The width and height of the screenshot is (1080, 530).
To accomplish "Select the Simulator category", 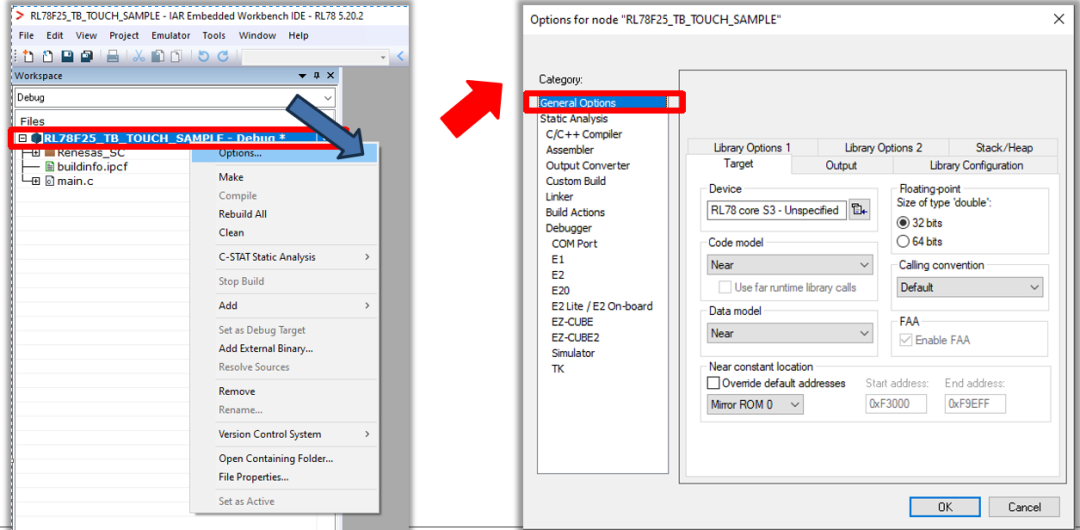I will [573, 353].
